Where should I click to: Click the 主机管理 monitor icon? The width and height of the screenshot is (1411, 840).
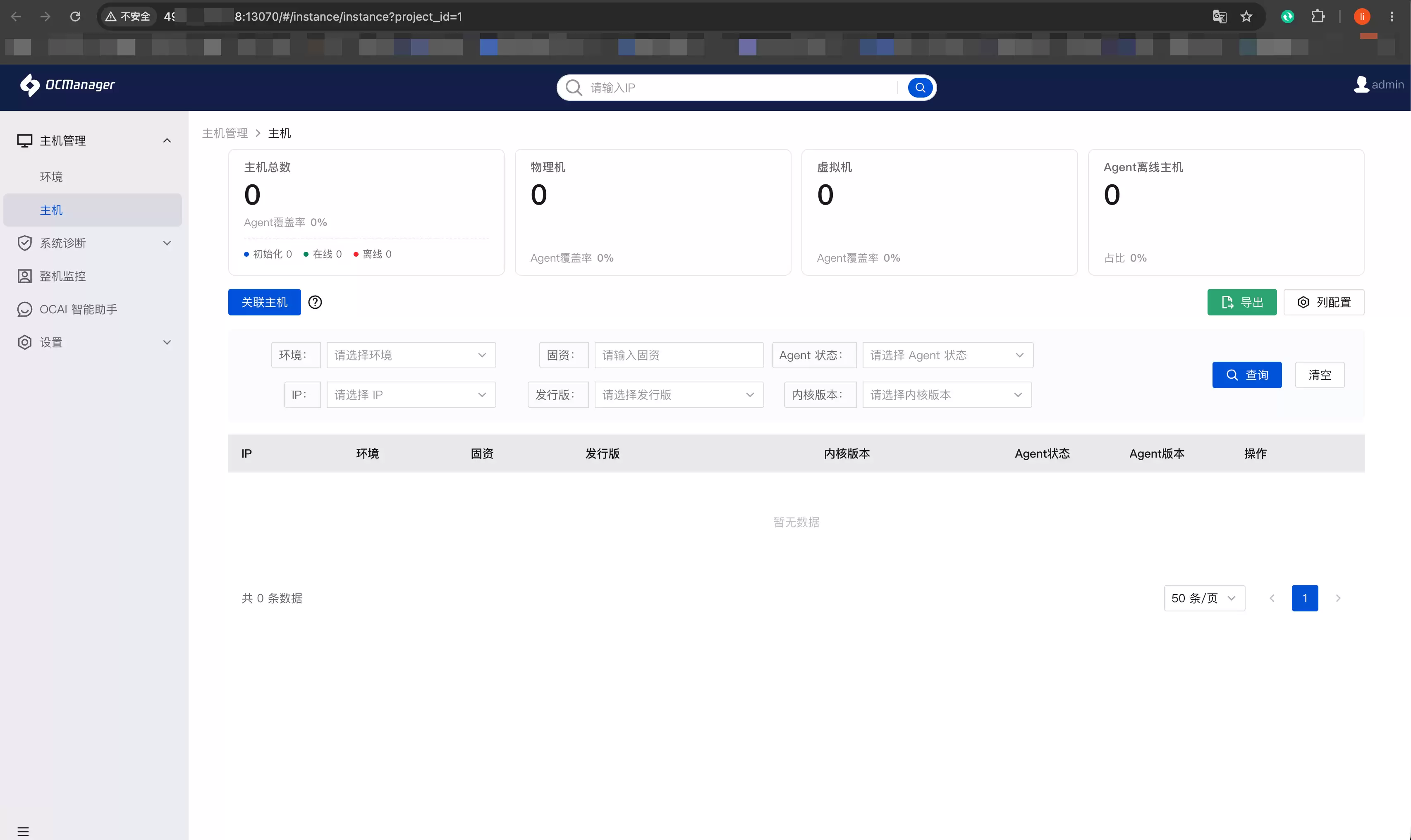(x=24, y=141)
